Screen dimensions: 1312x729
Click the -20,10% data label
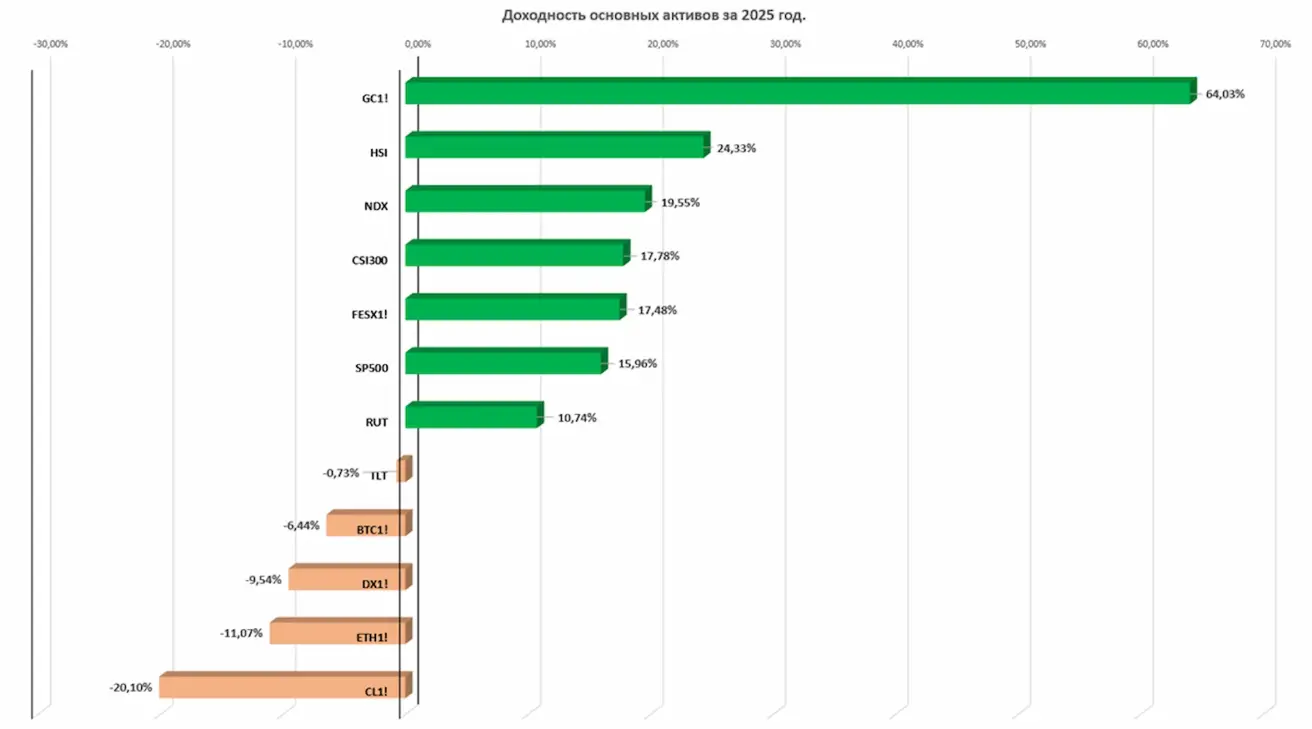[x=131, y=688]
